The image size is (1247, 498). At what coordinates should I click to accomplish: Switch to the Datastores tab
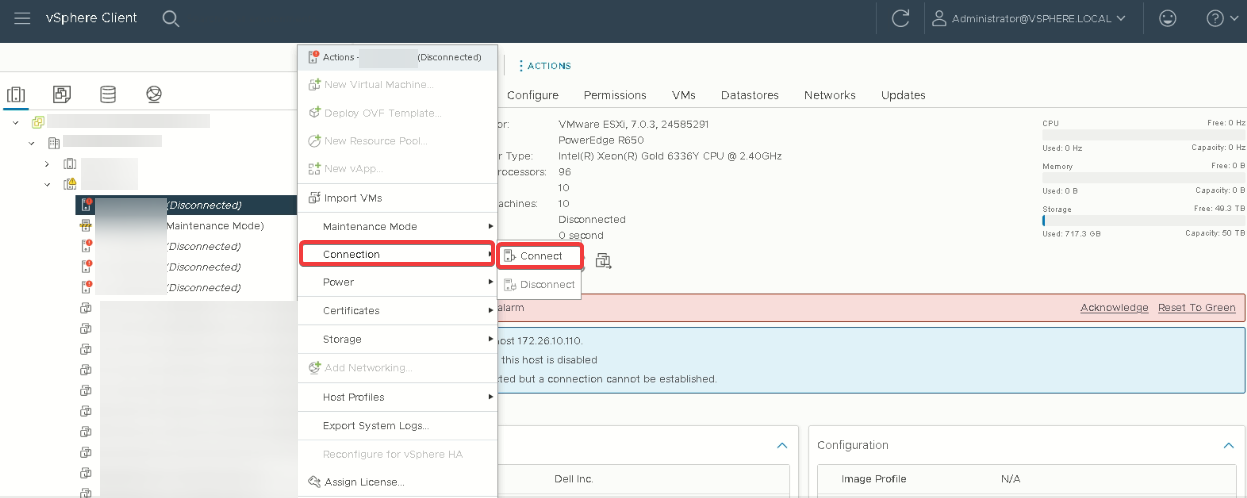click(x=749, y=95)
